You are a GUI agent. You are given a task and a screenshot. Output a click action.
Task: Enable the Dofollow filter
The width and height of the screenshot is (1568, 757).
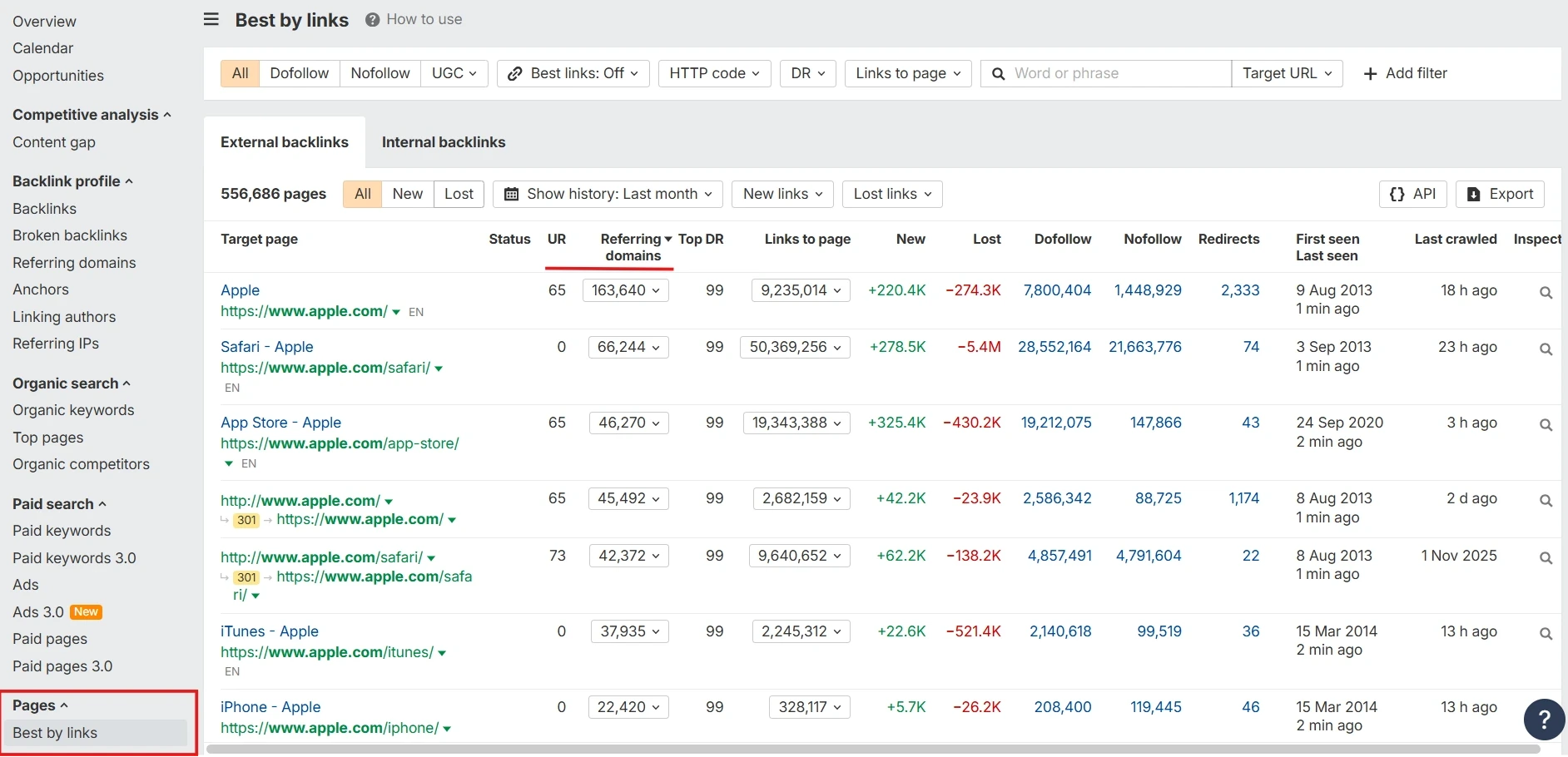pyautogui.click(x=299, y=73)
